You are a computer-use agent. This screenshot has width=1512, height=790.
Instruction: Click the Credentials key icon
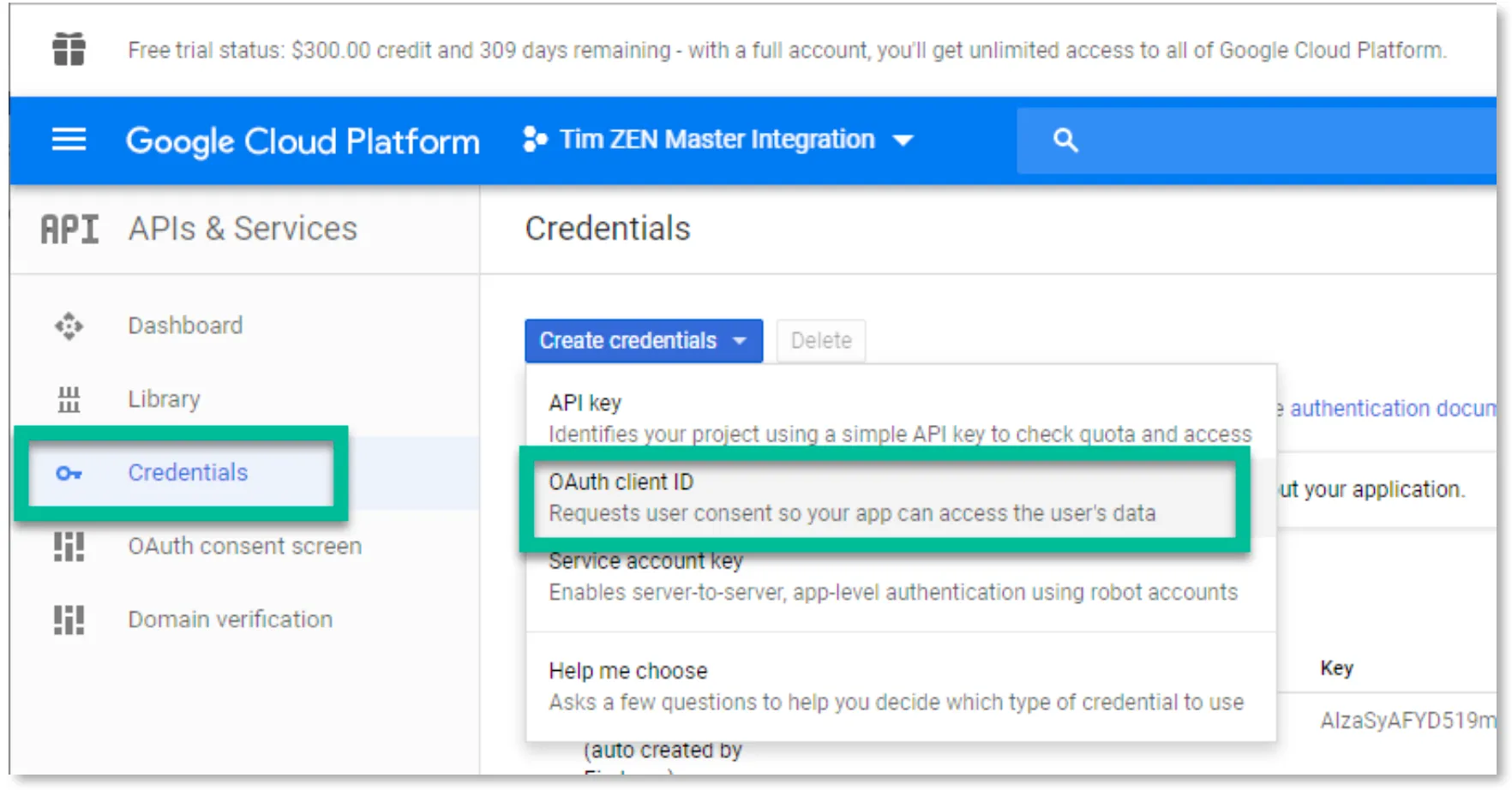tap(69, 473)
